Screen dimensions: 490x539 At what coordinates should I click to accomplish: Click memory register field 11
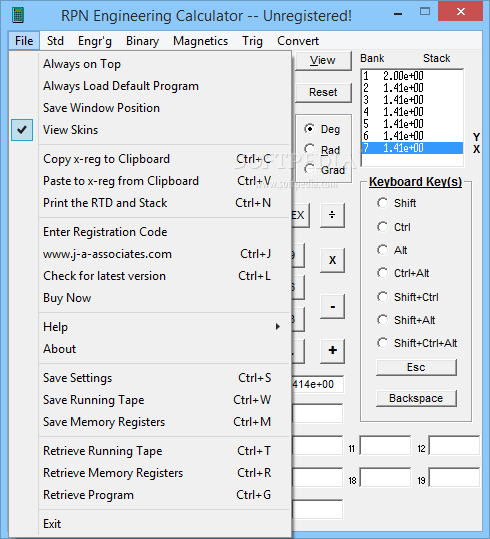(385, 446)
